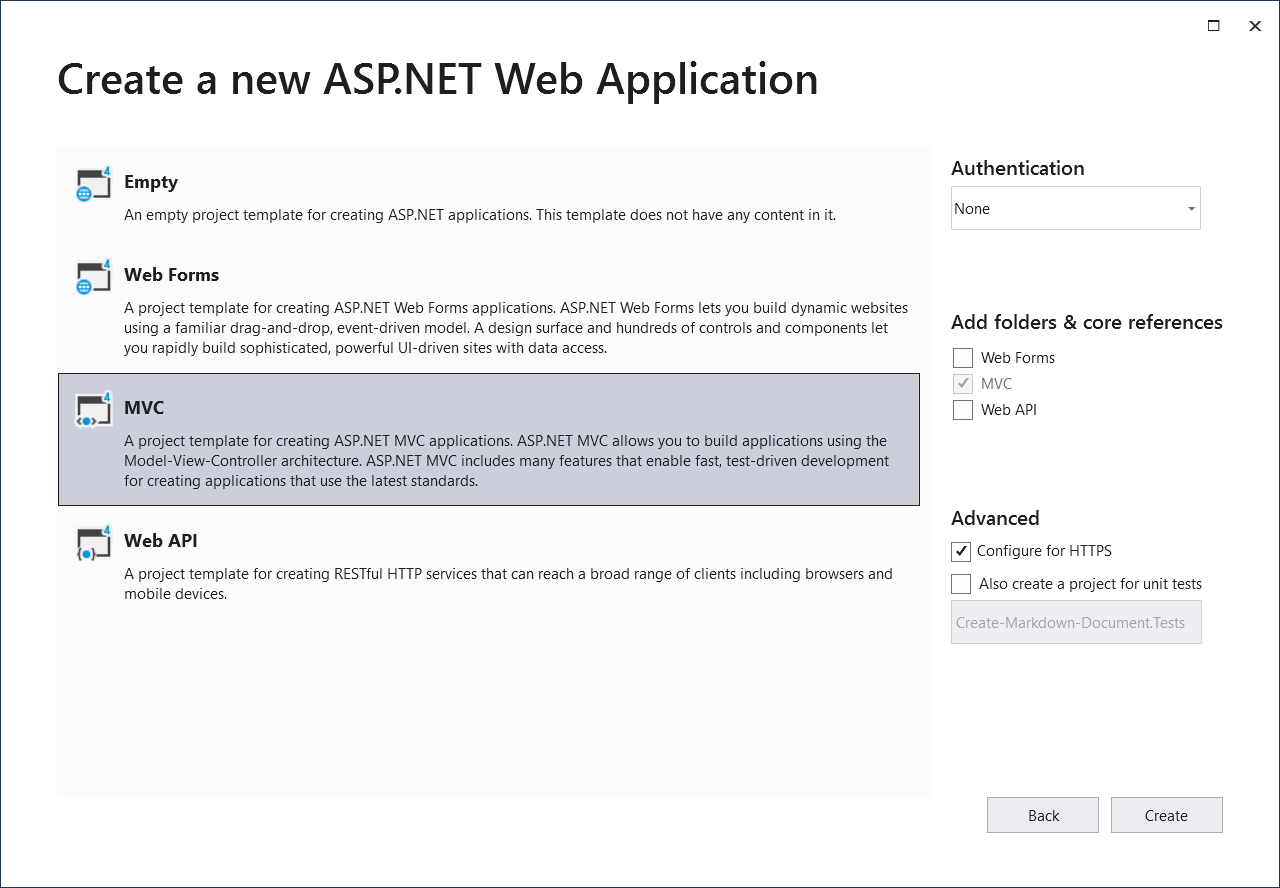Click the Web API checkbox label
1280x888 pixels.
(x=1009, y=410)
